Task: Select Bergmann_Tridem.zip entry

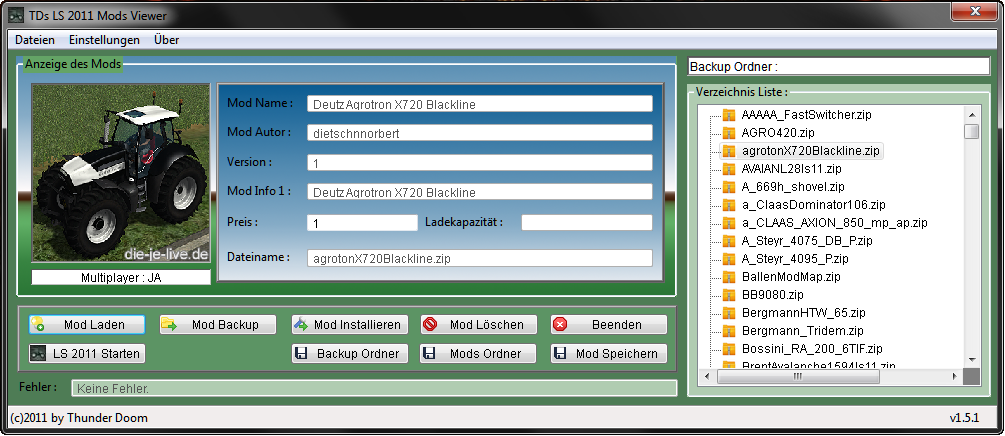Action: pyautogui.click(x=802, y=331)
